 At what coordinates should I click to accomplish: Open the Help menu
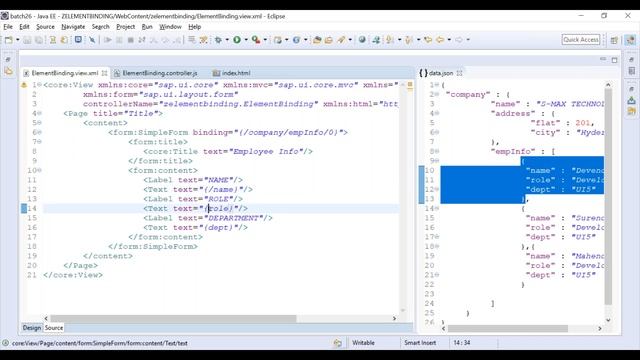pos(195,27)
